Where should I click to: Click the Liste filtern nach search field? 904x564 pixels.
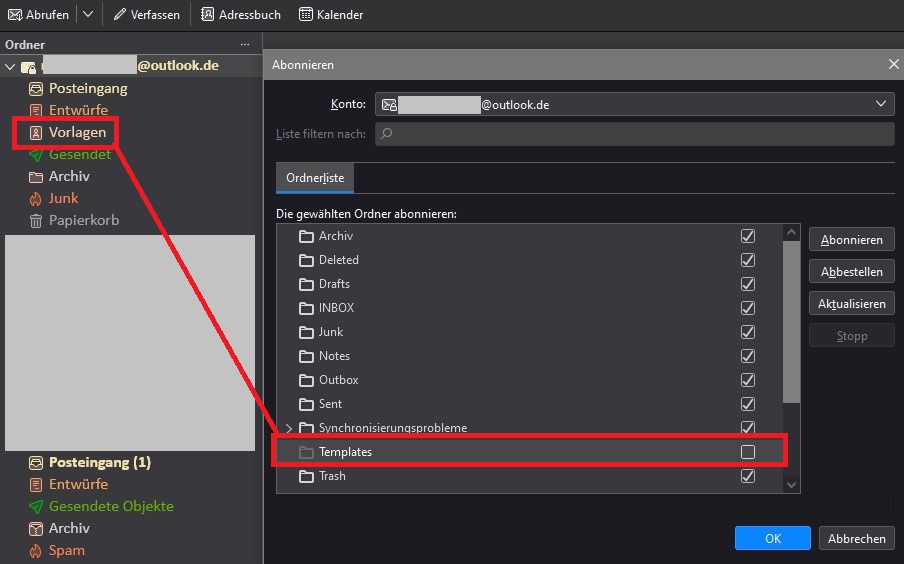(634, 134)
